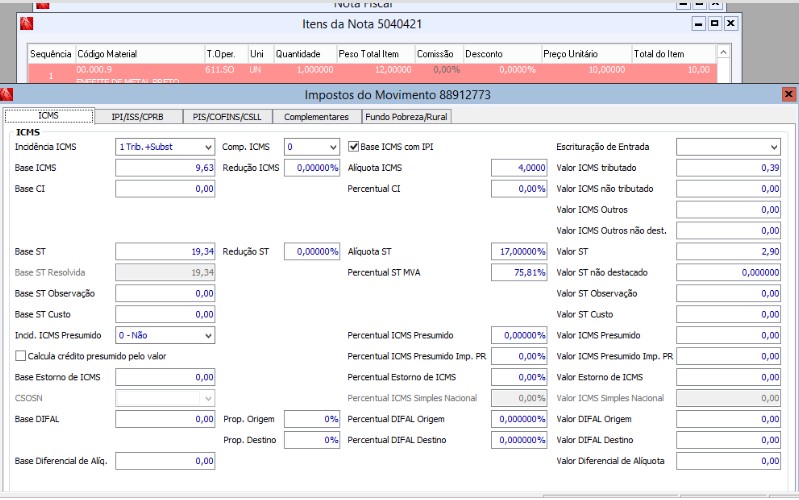Uncheck Base ICMS com IPI checkbox
Screen dimensions: 799x500
(x=353, y=147)
